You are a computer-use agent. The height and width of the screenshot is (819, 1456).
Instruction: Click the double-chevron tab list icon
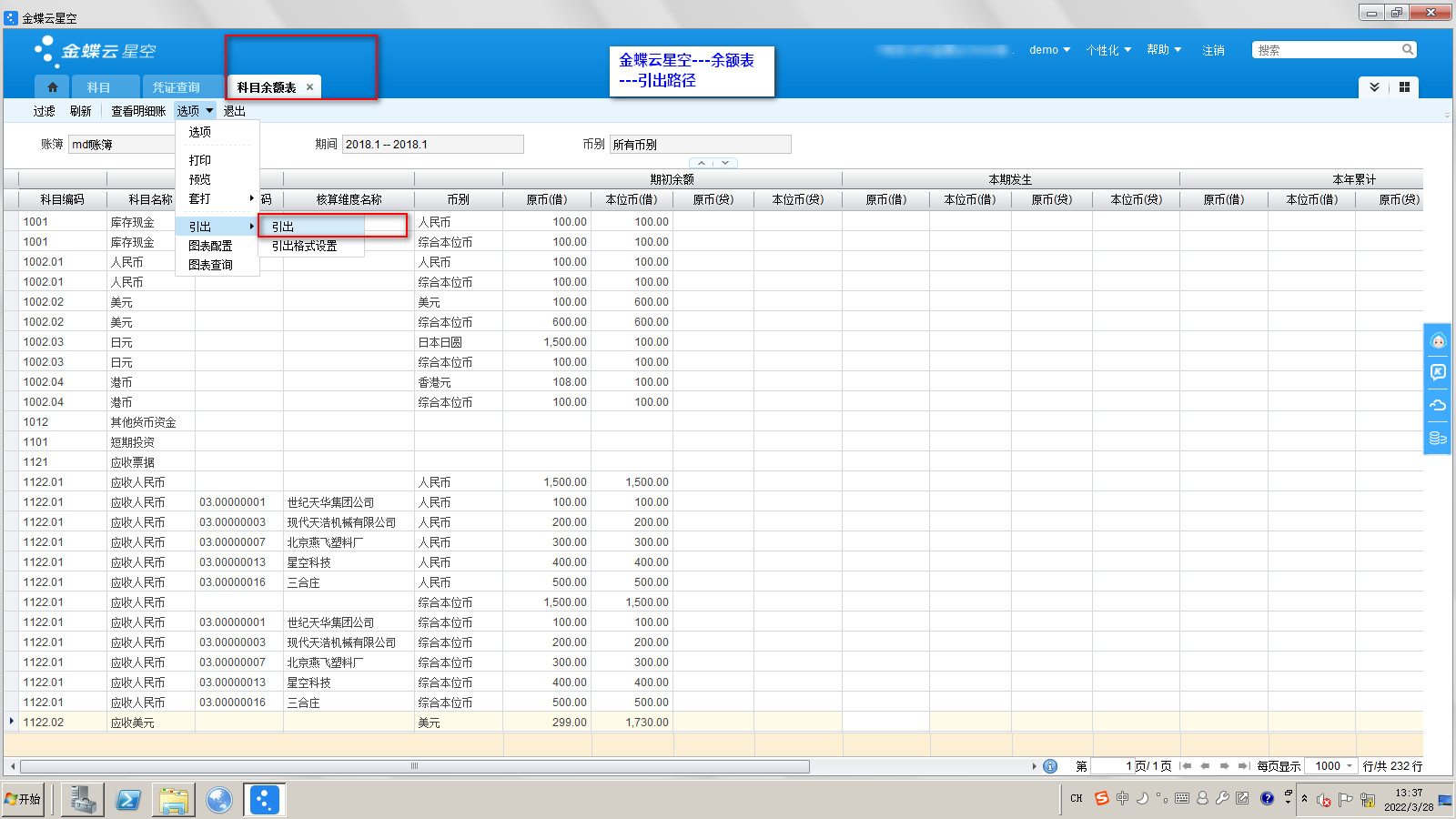click(1374, 87)
